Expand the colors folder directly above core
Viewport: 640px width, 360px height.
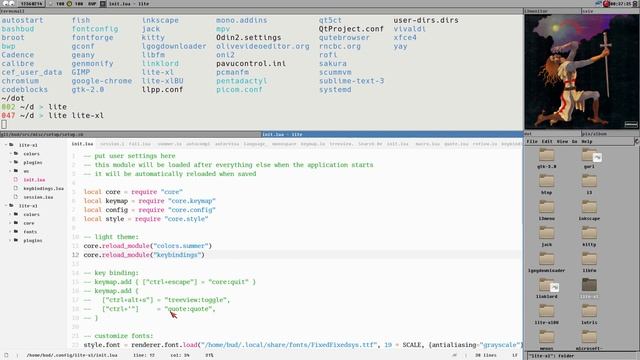10,214
